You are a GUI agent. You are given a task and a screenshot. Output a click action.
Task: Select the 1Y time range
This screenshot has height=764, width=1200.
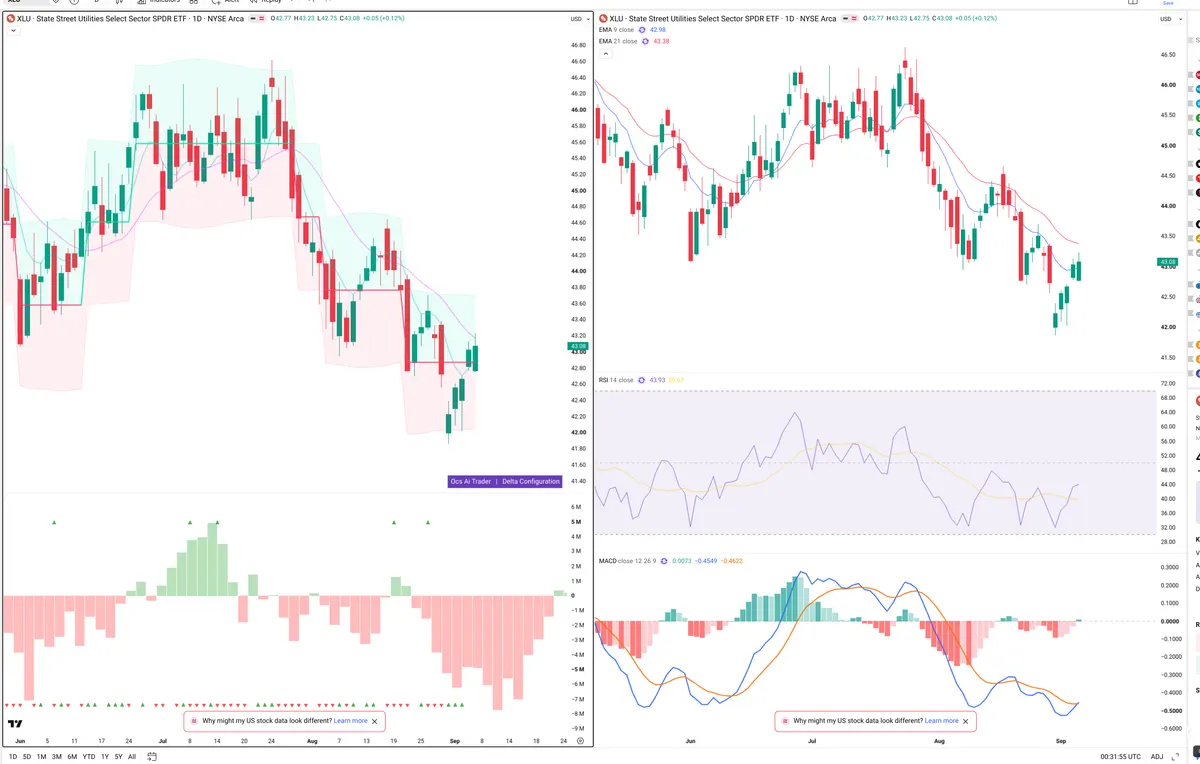click(x=105, y=757)
